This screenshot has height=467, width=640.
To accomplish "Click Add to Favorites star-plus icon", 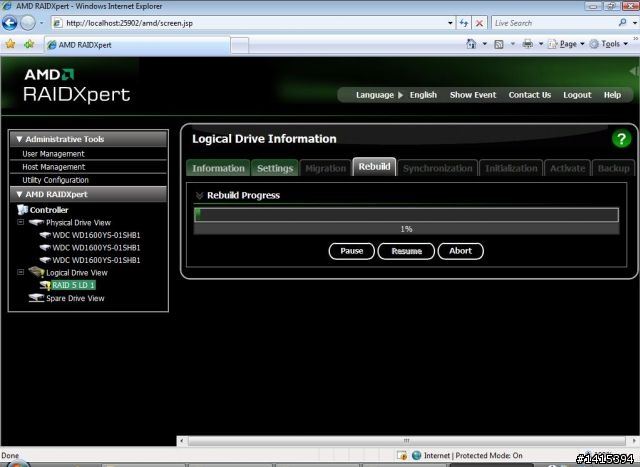I will [x=29, y=44].
